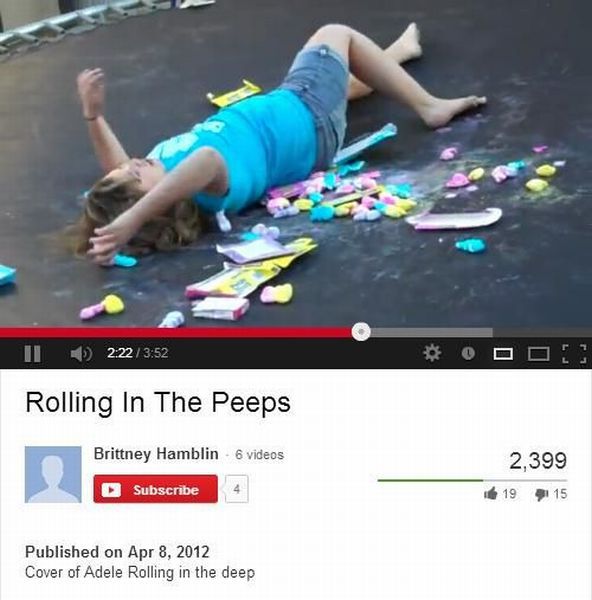Click the like/dislike ratio bar
The image size is (592, 600).
472,480
